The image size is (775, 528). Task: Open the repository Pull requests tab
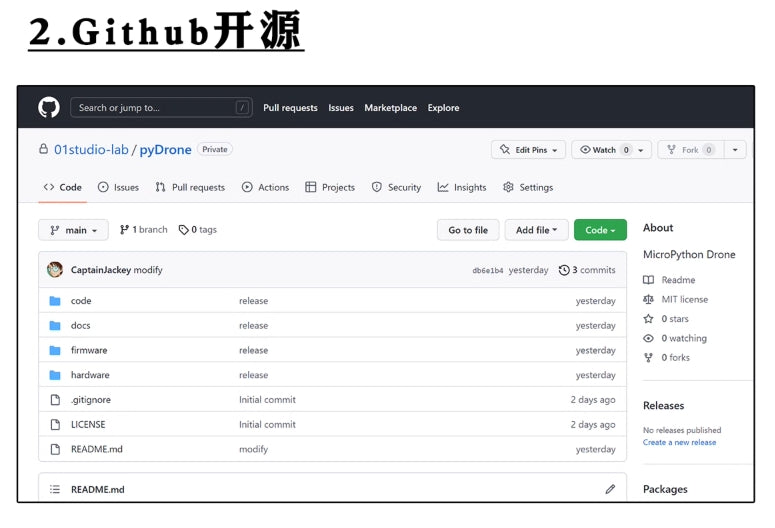[190, 187]
